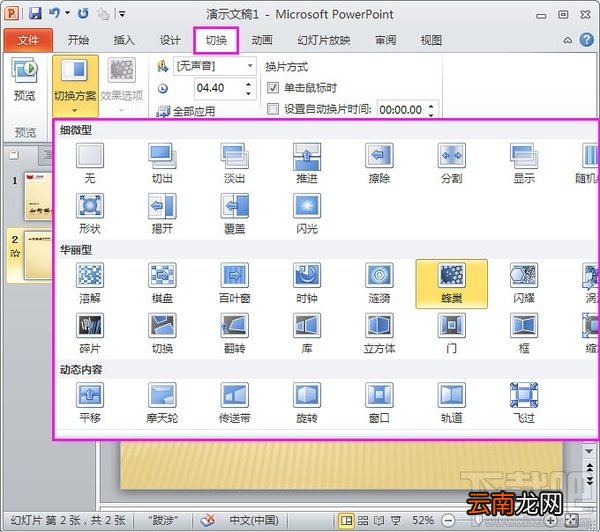Apply the 覆盖 cover transition
The image size is (600, 532).
point(234,214)
